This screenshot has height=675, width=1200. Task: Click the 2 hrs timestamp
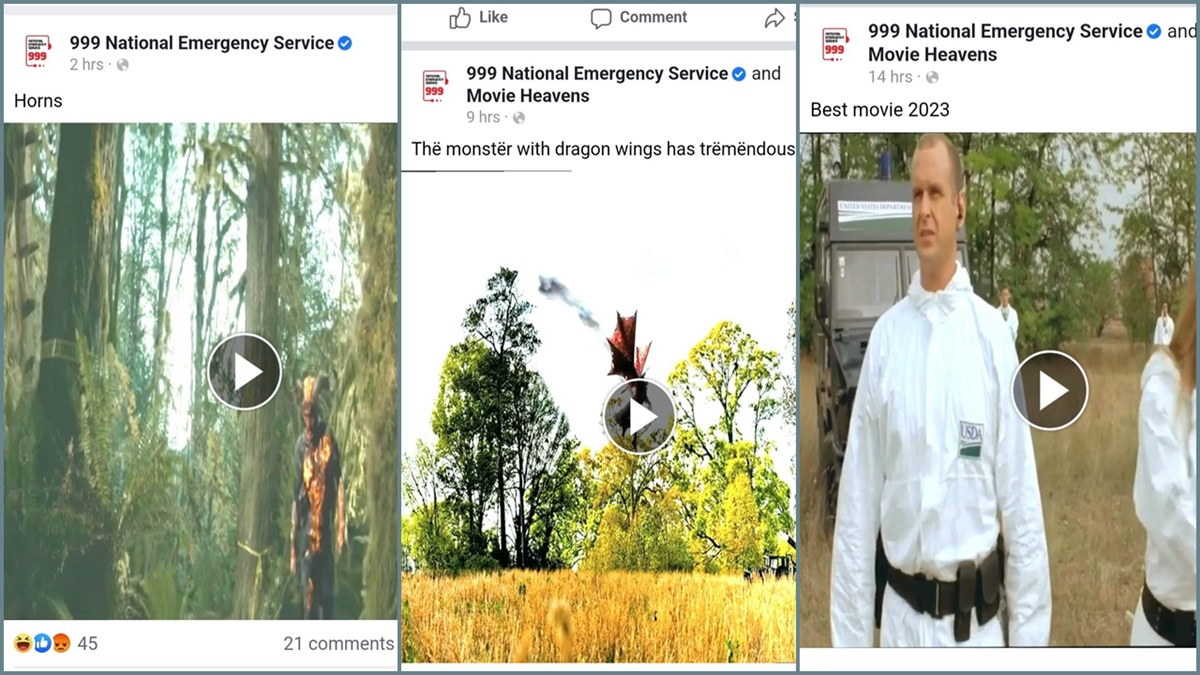pyautogui.click(x=87, y=65)
